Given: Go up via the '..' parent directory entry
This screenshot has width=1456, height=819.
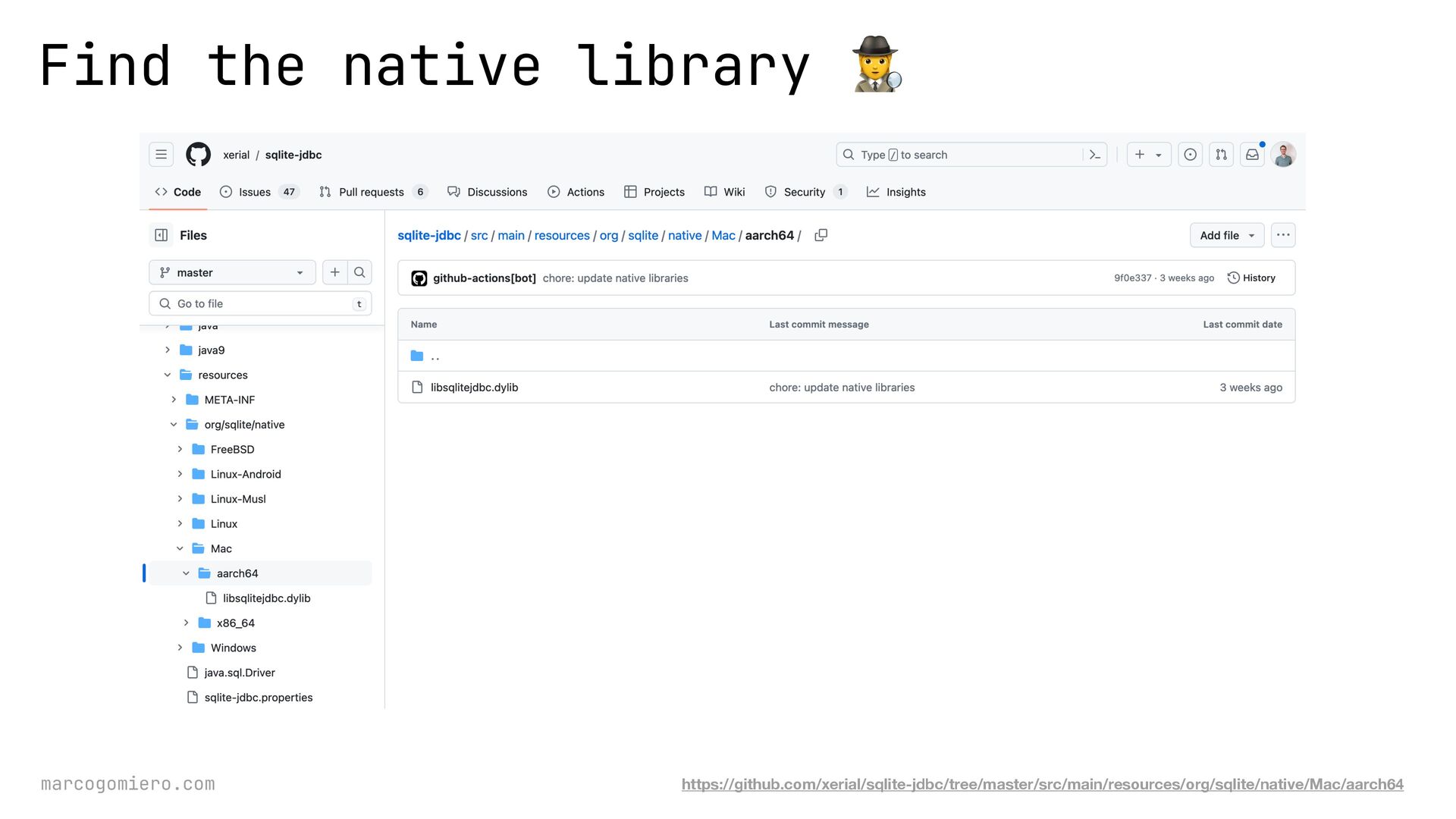Looking at the screenshot, I should [x=435, y=356].
